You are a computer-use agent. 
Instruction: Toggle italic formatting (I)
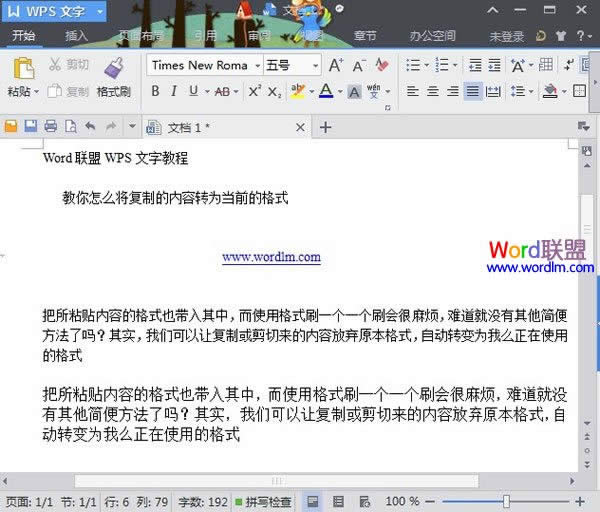pyautogui.click(x=174, y=91)
